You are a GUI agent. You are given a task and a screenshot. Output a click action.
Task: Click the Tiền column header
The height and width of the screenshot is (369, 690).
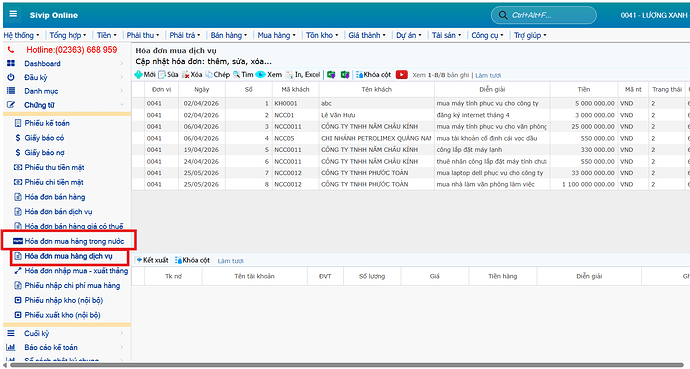coord(584,89)
